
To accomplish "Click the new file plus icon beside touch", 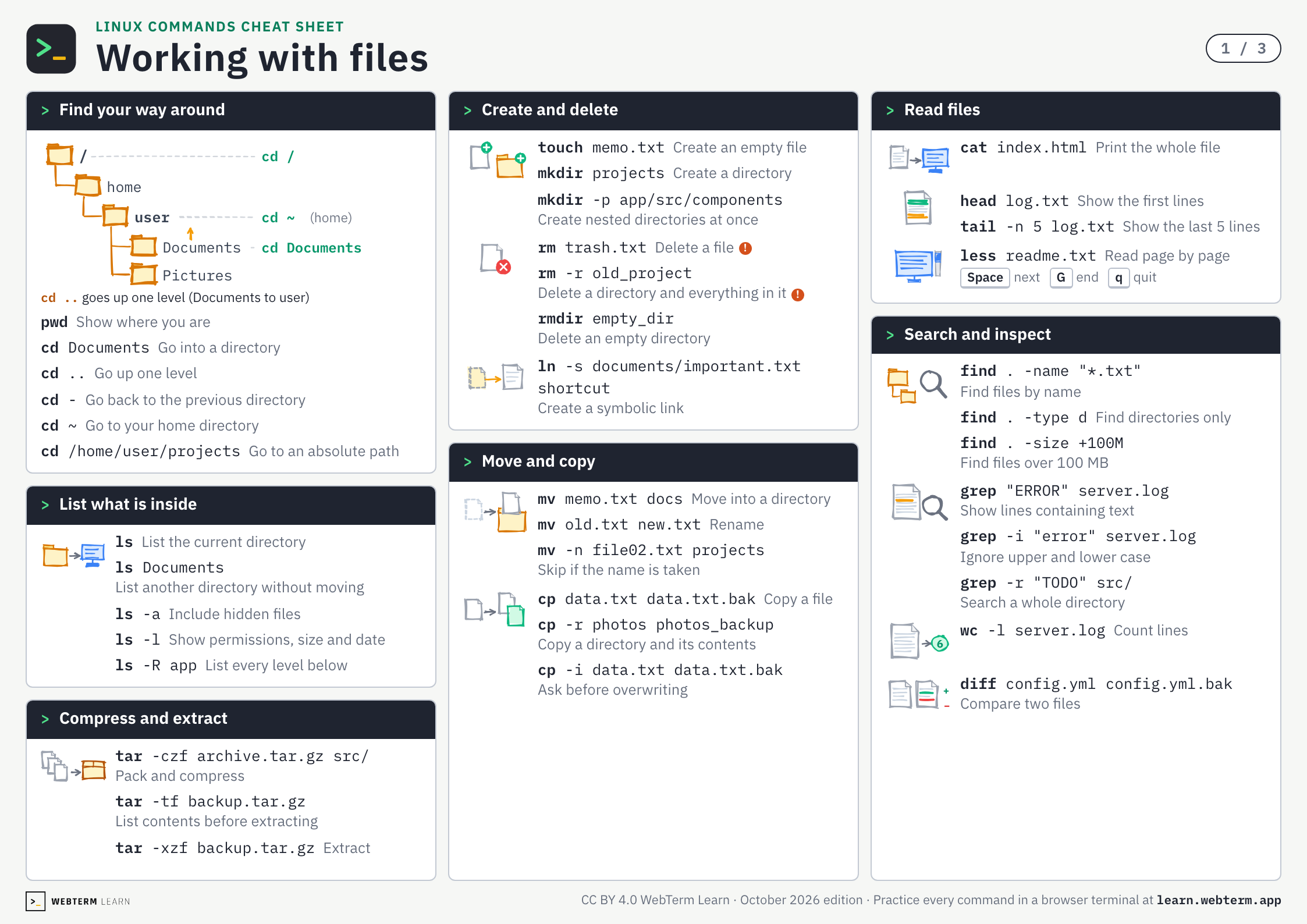I will pos(482,155).
